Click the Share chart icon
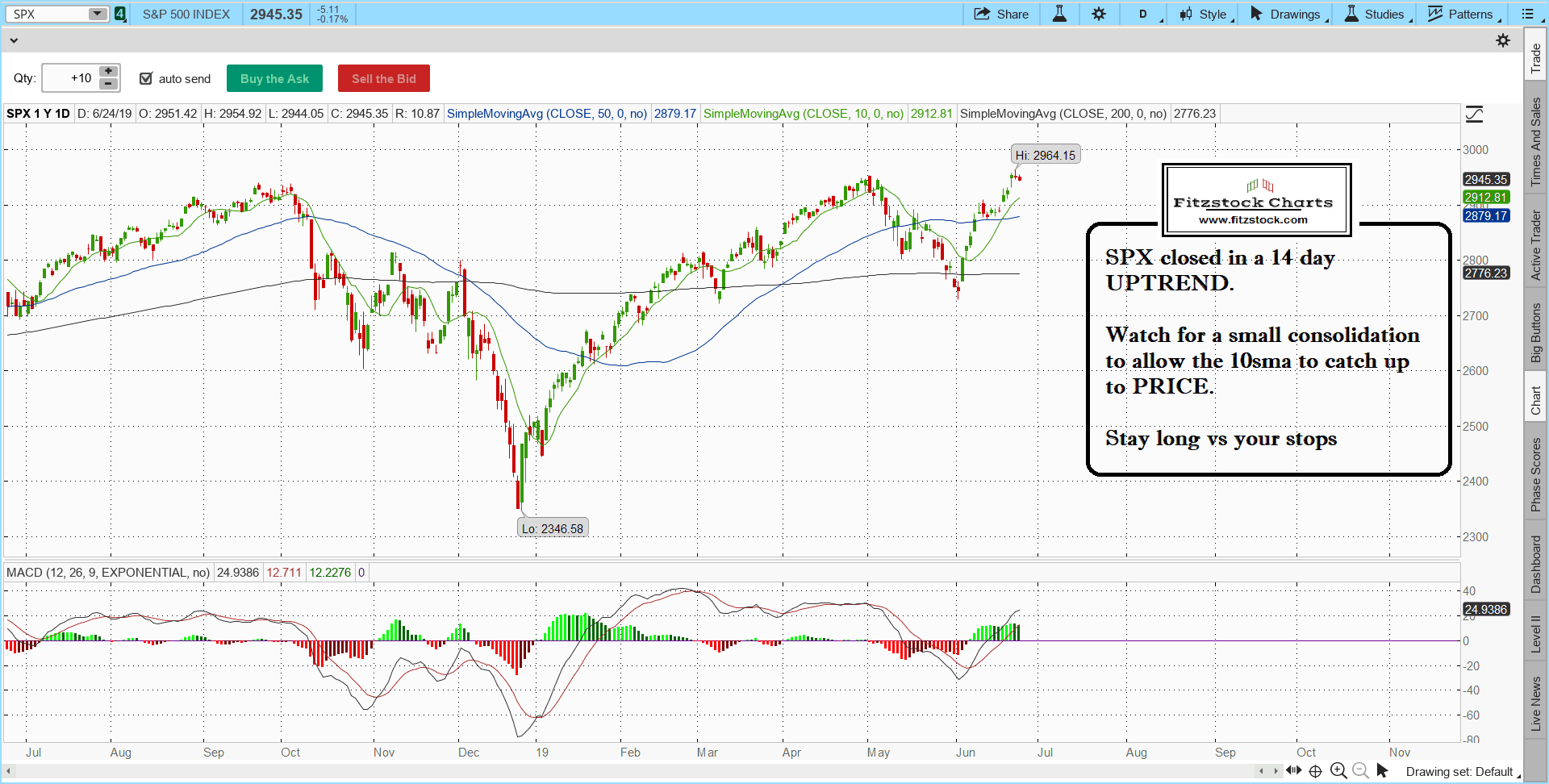The width and height of the screenshot is (1549, 784). [x=1000, y=14]
